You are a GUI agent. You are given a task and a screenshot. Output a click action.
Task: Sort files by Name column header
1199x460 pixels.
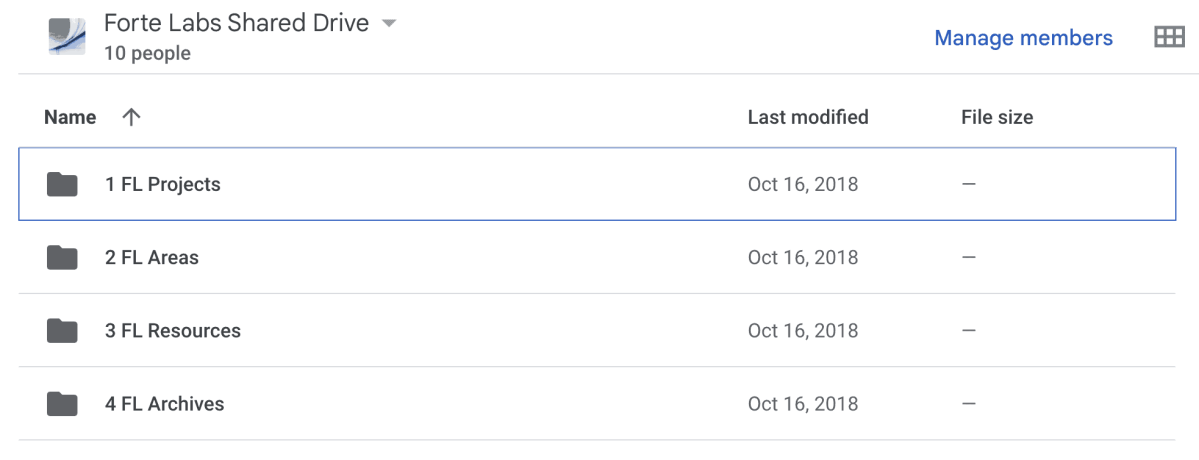pos(70,117)
